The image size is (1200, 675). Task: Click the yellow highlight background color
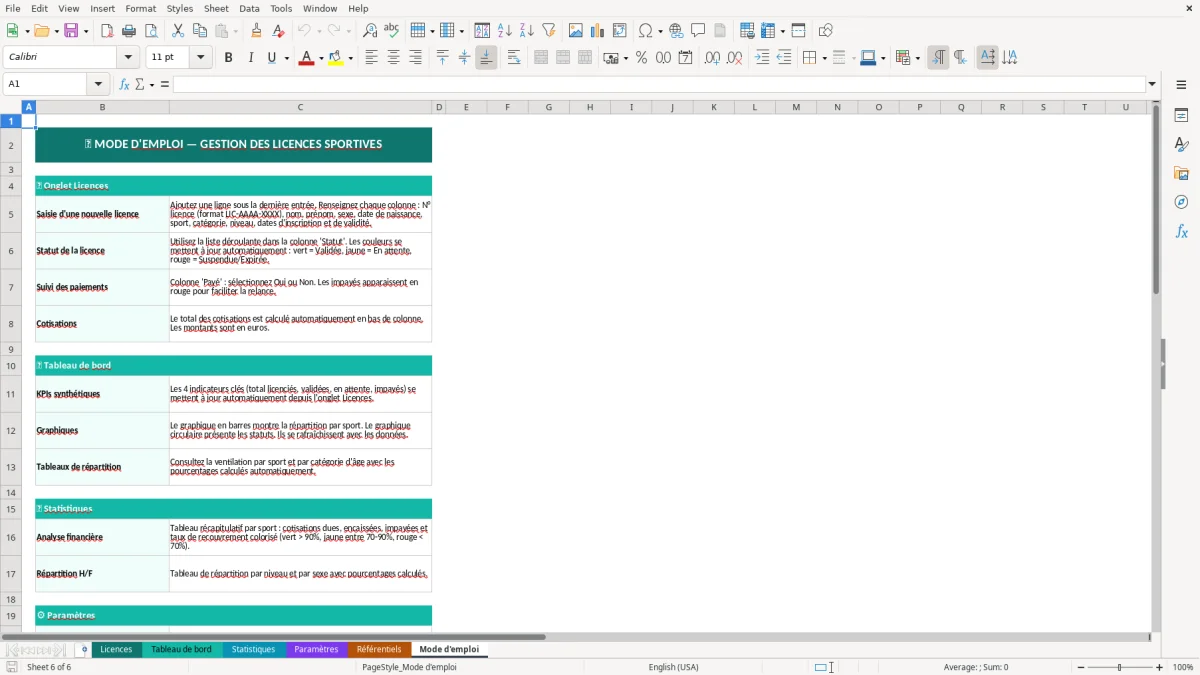[x=336, y=58]
